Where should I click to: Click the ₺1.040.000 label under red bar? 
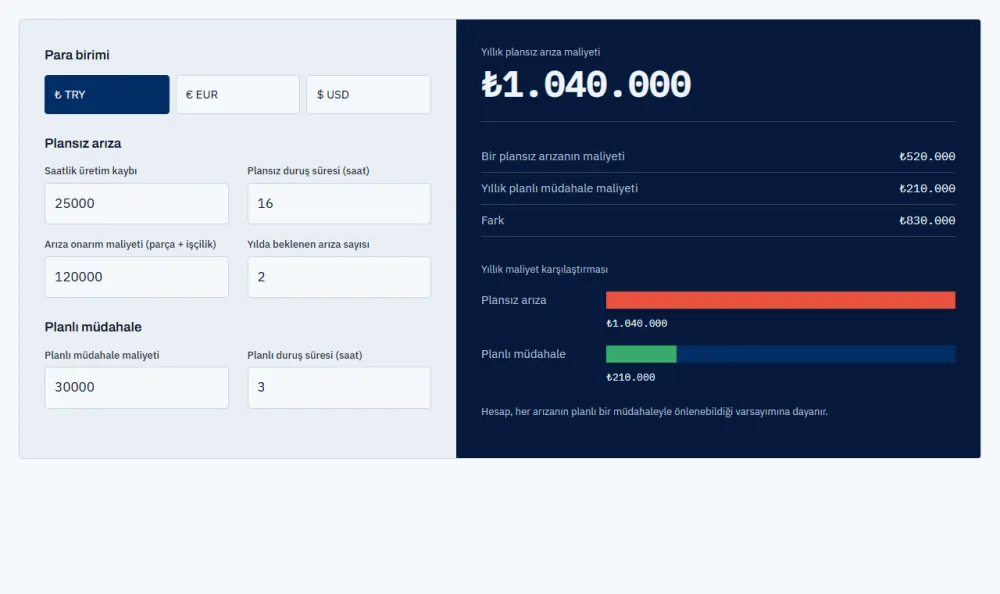coord(636,323)
